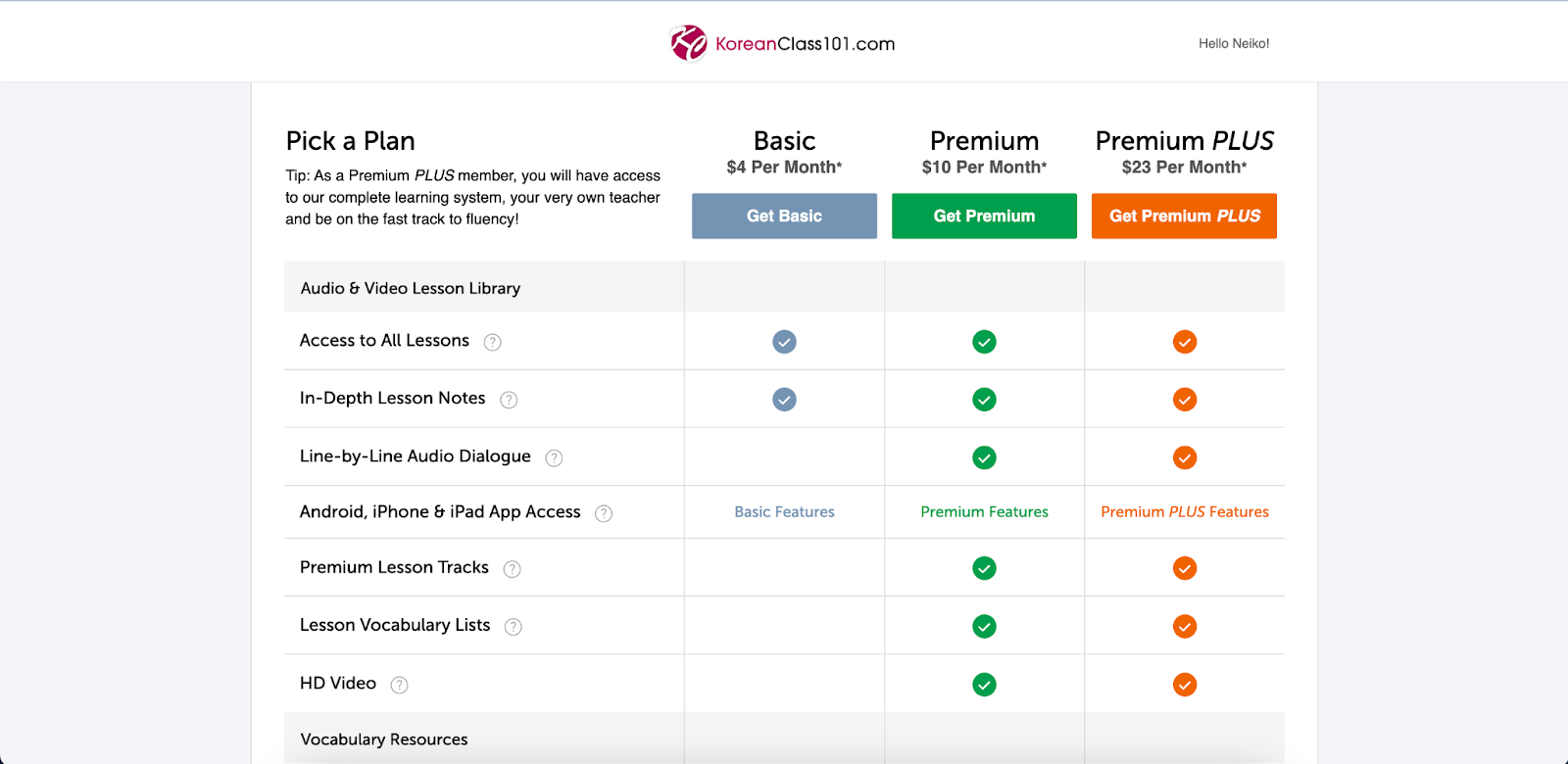Click Premium PLUS checkmark for Lesson Vocabulary Lists

click(x=1185, y=626)
